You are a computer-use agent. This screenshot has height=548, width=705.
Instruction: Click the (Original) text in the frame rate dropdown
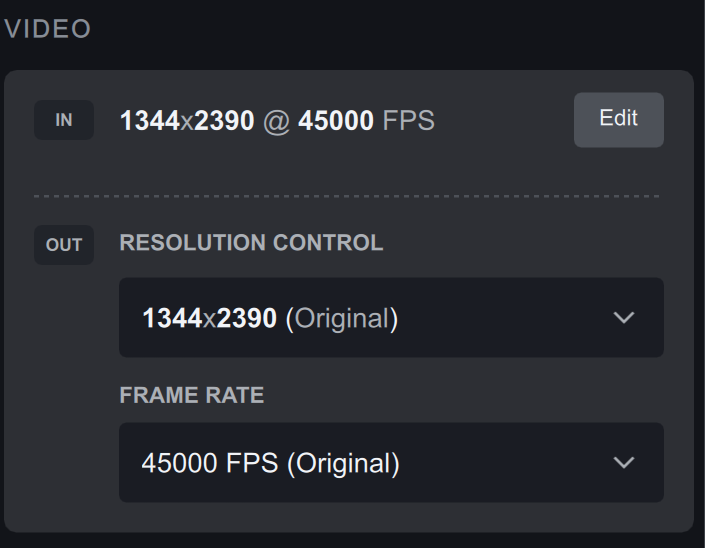click(343, 464)
